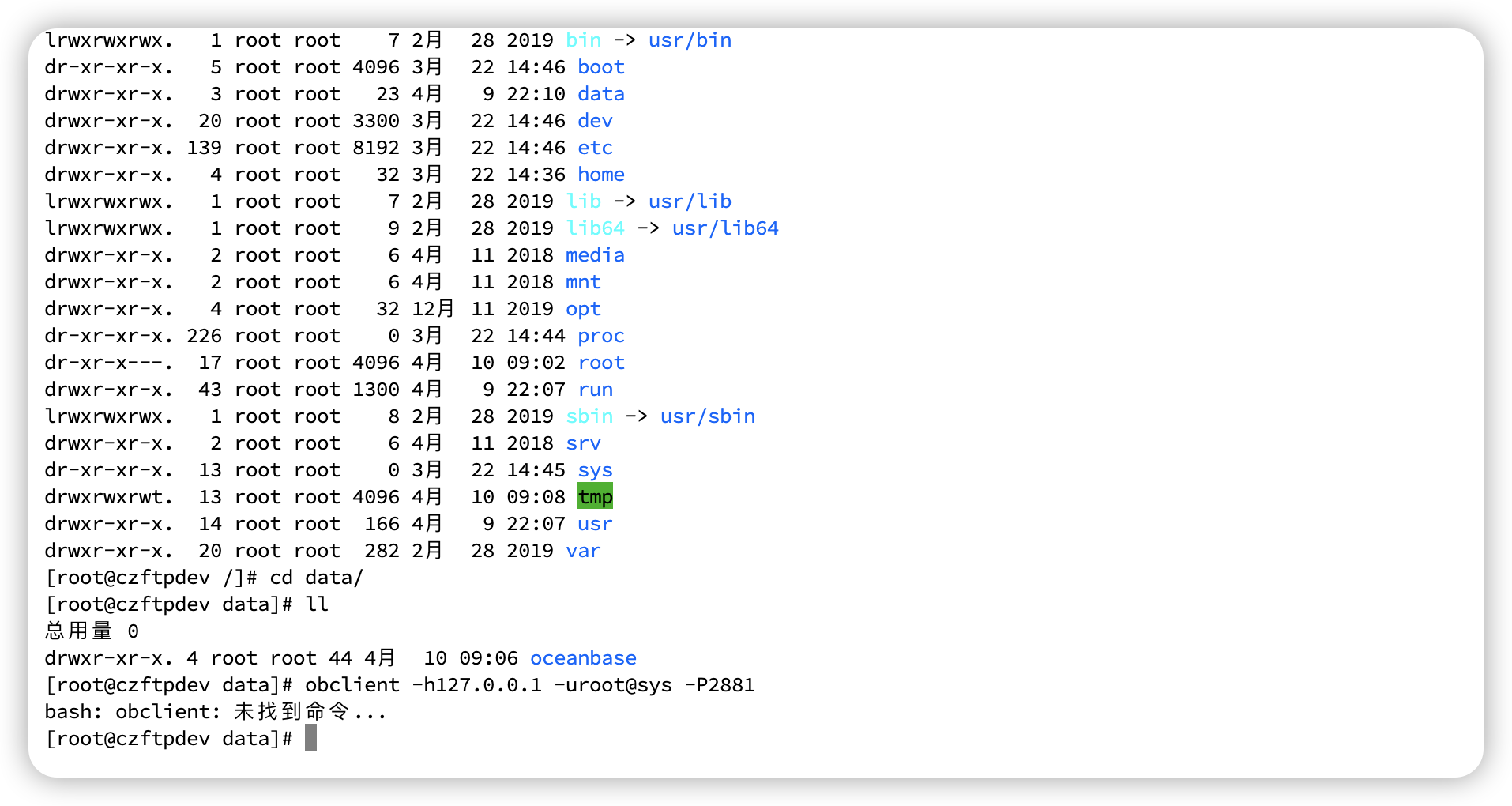Click the boot directory entry
Viewport: 1512px width, 806px height.
click(x=601, y=67)
